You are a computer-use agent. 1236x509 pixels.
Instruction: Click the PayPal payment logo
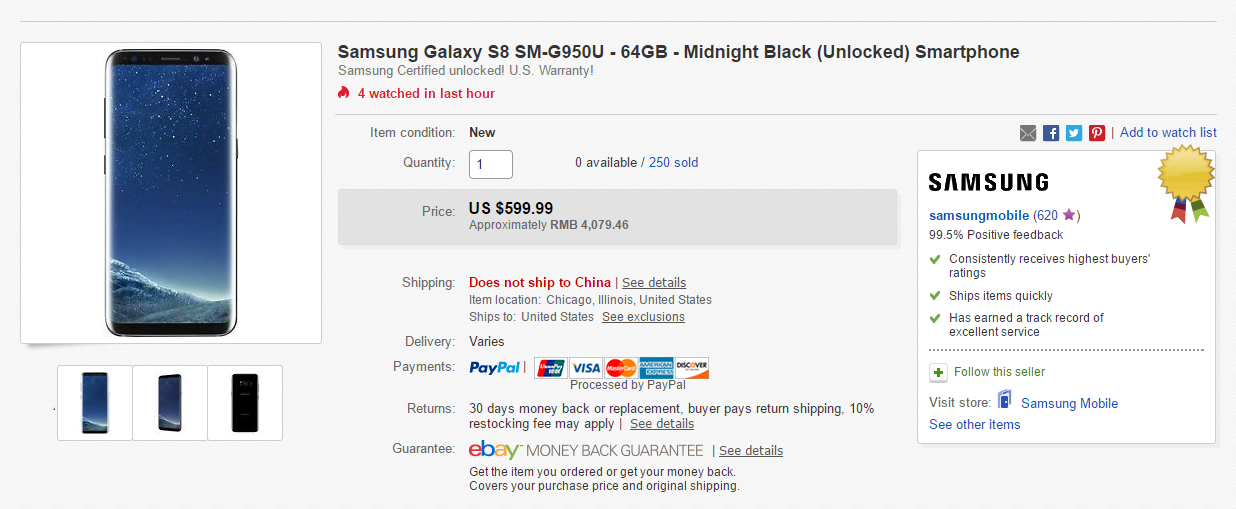495,367
